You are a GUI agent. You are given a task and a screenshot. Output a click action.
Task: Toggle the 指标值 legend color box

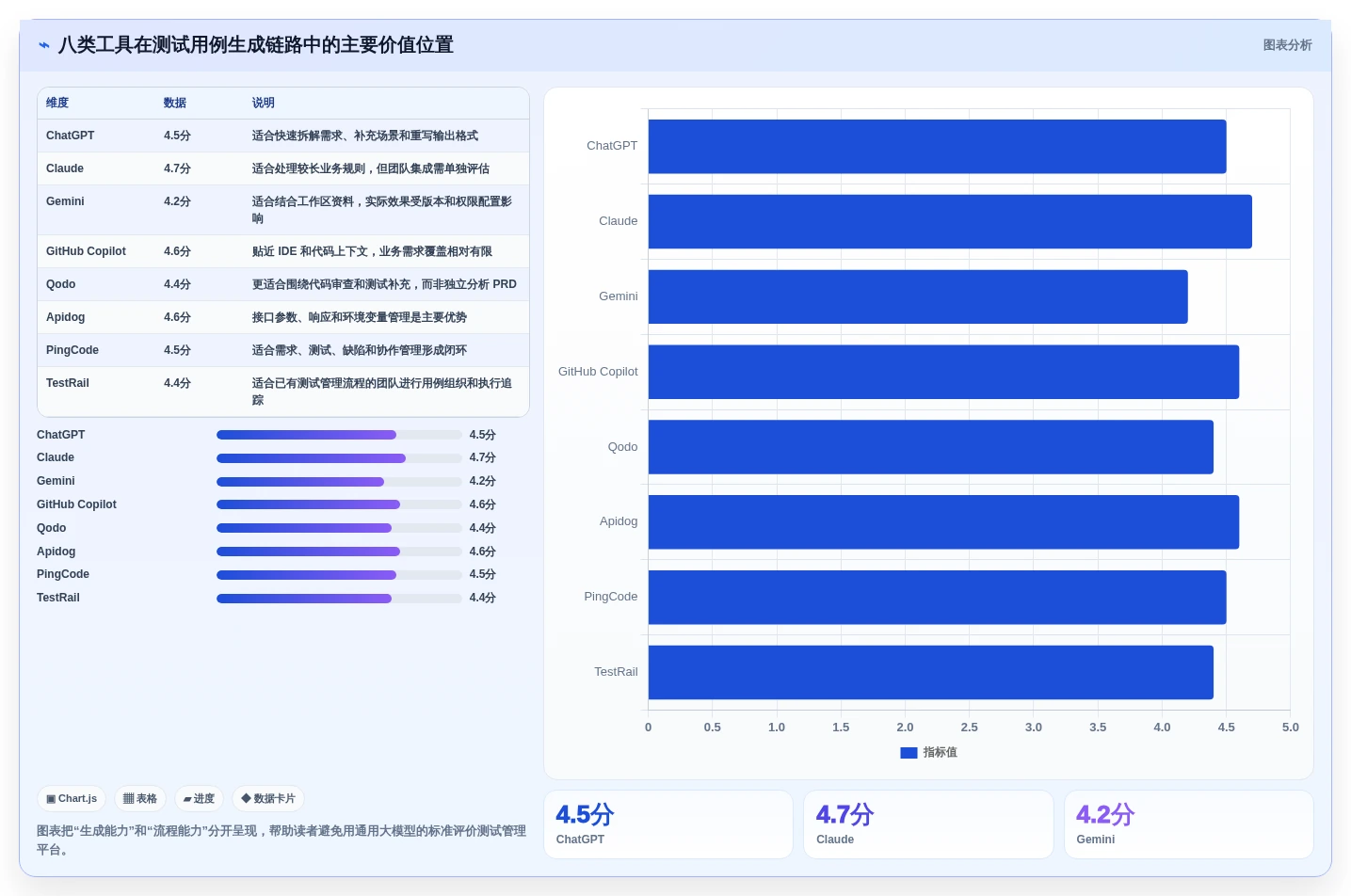909,753
